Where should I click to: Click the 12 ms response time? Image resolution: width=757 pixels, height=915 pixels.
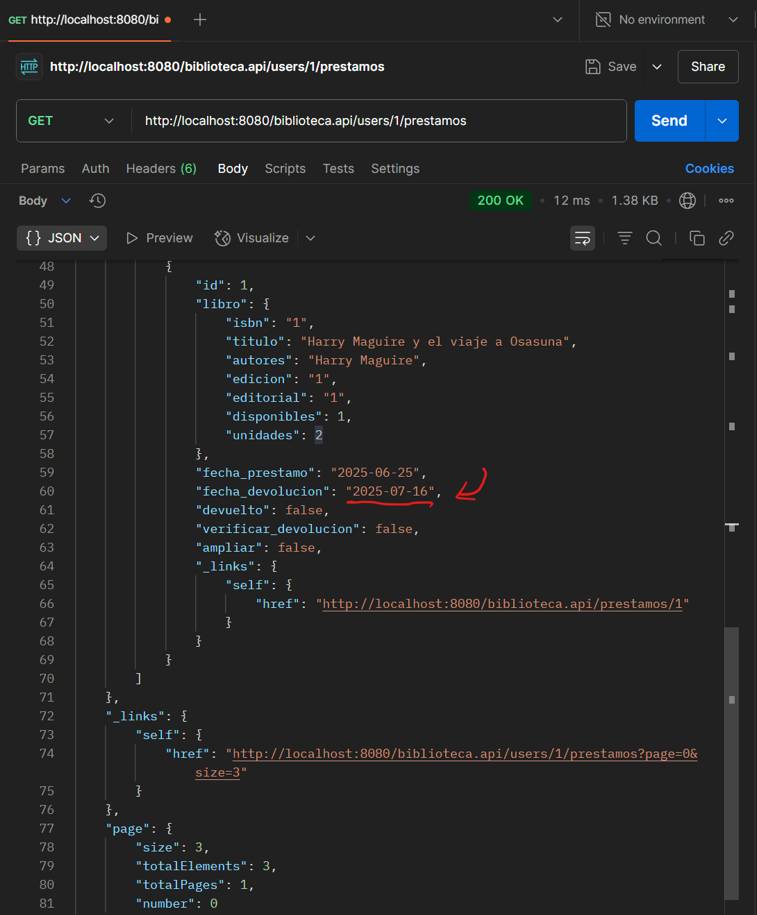[571, 201]
